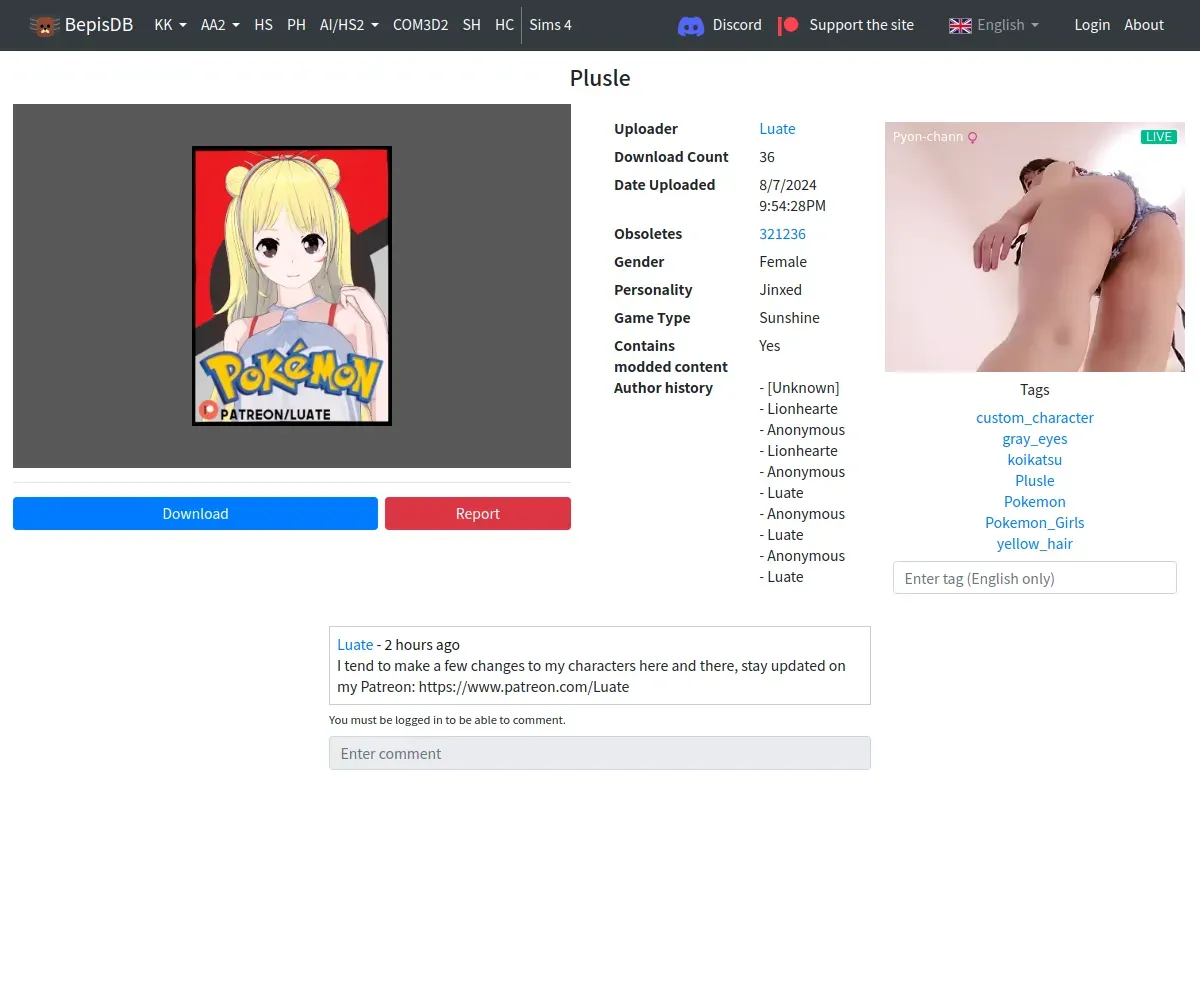Image resolution: width=1200 pixels, height=1000 pixels.
Task: Click the BepisDB home title
Action: pos(99,25)
